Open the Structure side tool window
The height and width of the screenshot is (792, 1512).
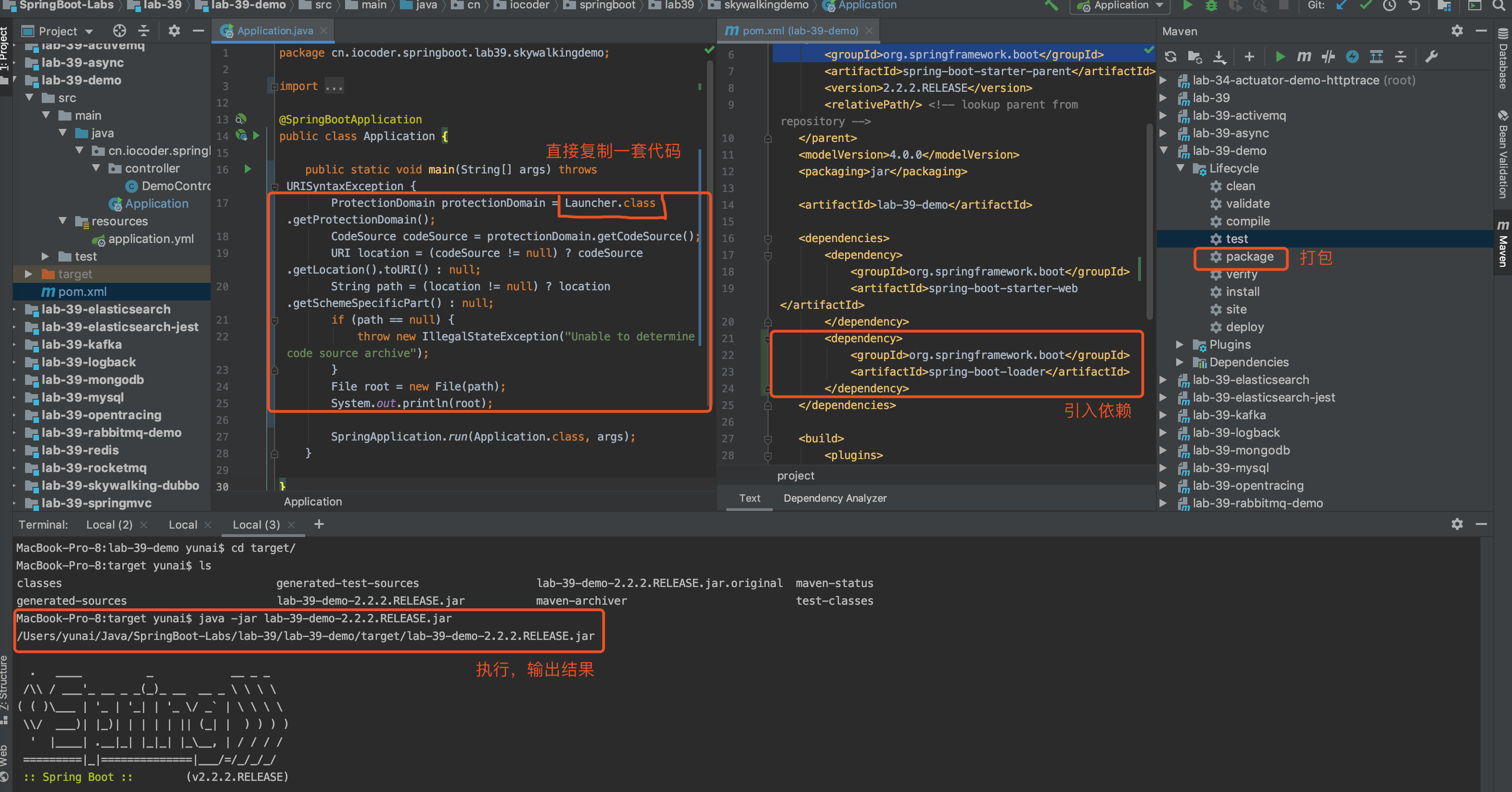(5, 690)
